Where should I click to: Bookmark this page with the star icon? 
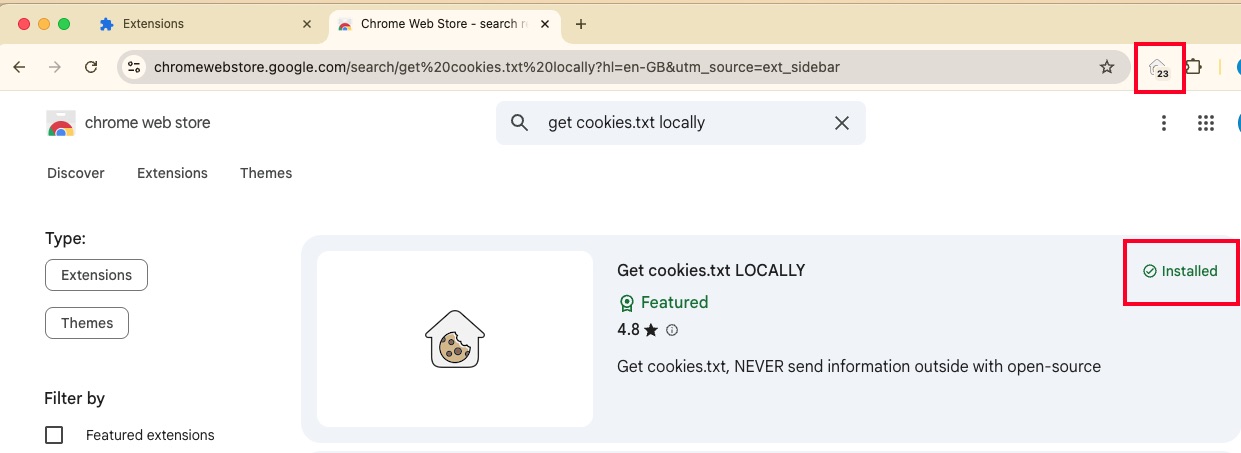tap(1106, 68)
